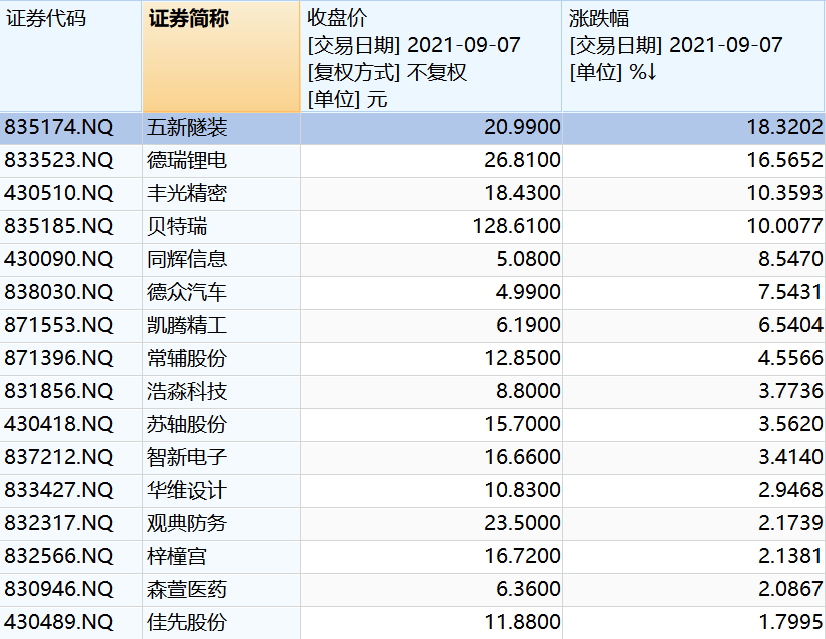Viewport: 826px width, 639px height.
Task: Click change value 4.5566
Action: click(x=791, y=358)
